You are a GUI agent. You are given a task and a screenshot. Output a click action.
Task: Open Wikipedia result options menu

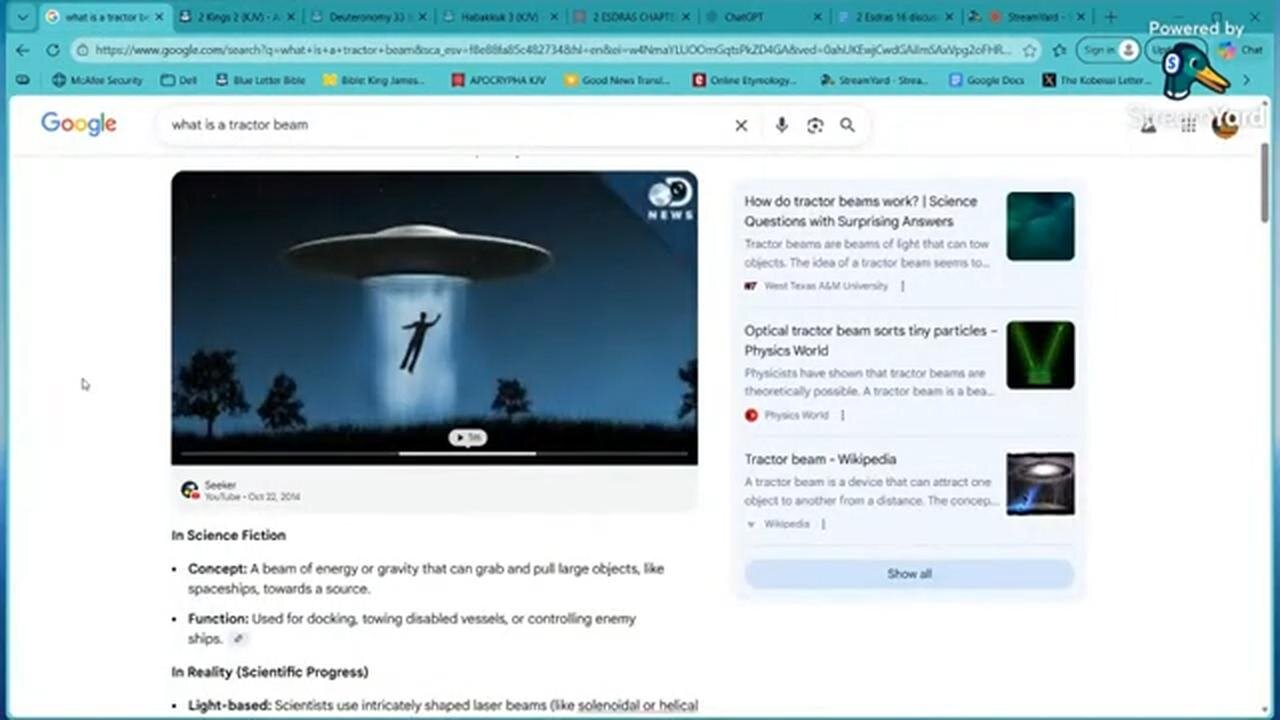coord(823,524)
